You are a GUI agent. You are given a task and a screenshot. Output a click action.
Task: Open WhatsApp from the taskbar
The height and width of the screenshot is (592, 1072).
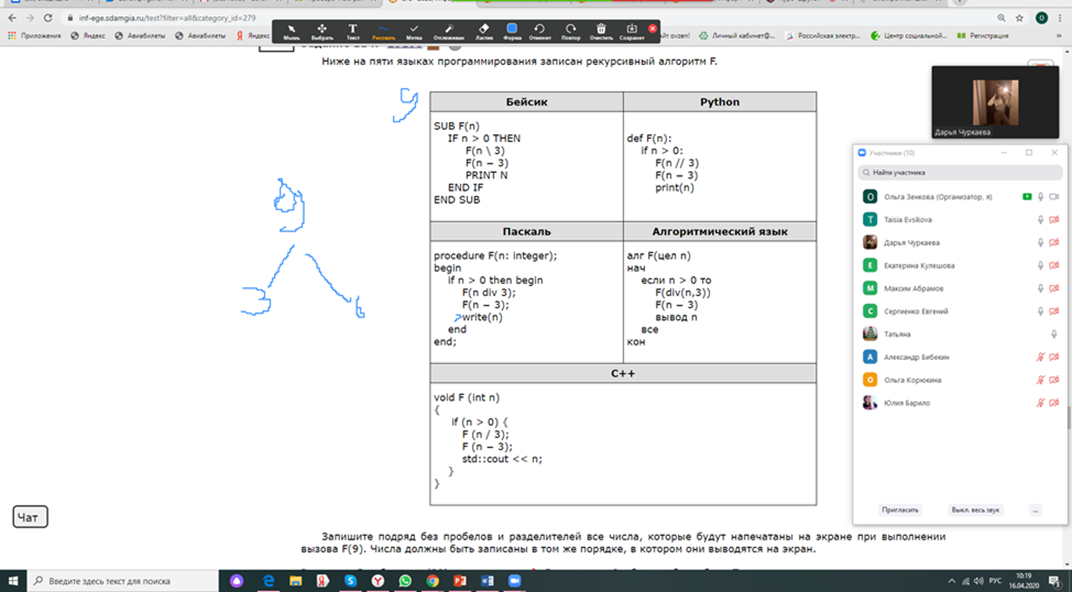tap(405, 581)
